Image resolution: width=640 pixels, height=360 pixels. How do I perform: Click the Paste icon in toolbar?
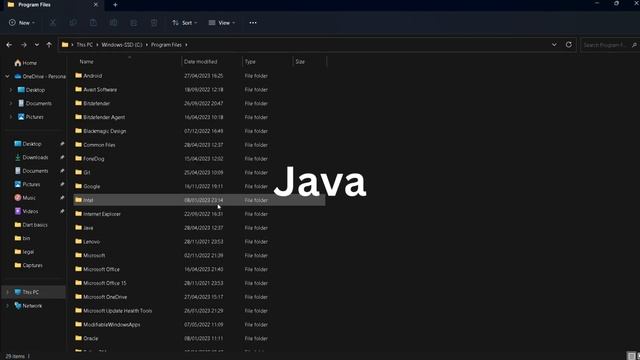click(x=93, y=23)
